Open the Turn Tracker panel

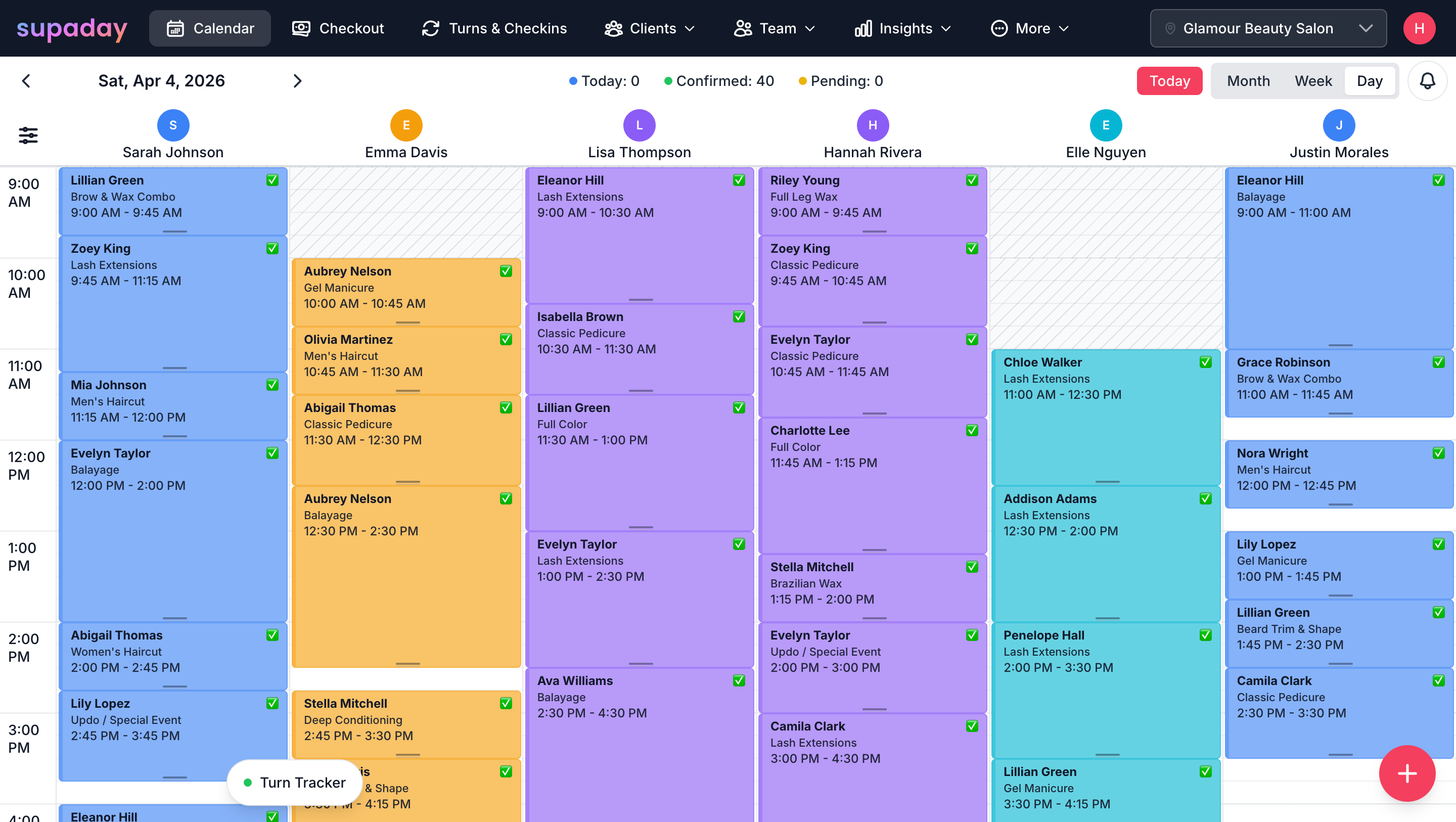294,783
